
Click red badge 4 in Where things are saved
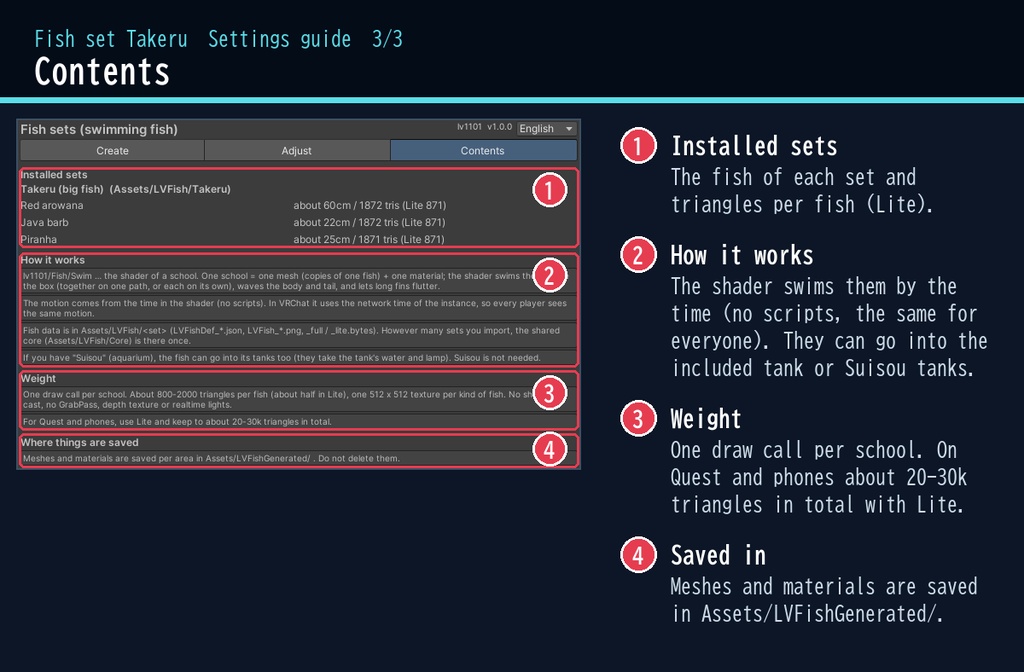click(549, 449)
